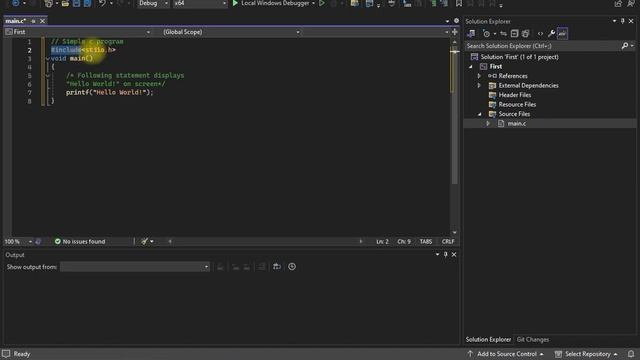Click Ch: 9 column indicator
640x360 pixels.
(x=404, y=241)
